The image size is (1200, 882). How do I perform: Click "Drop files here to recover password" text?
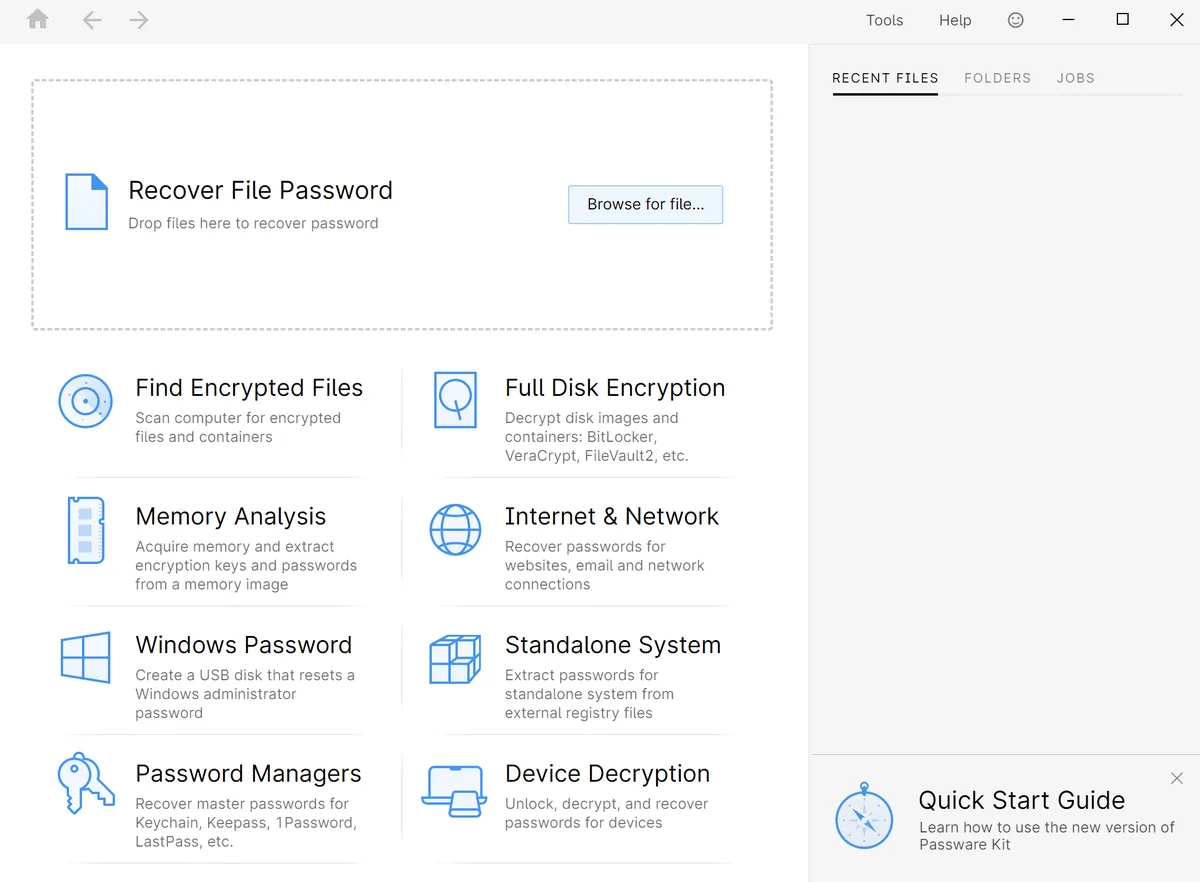pyautogui.click(x=253, y=223)
